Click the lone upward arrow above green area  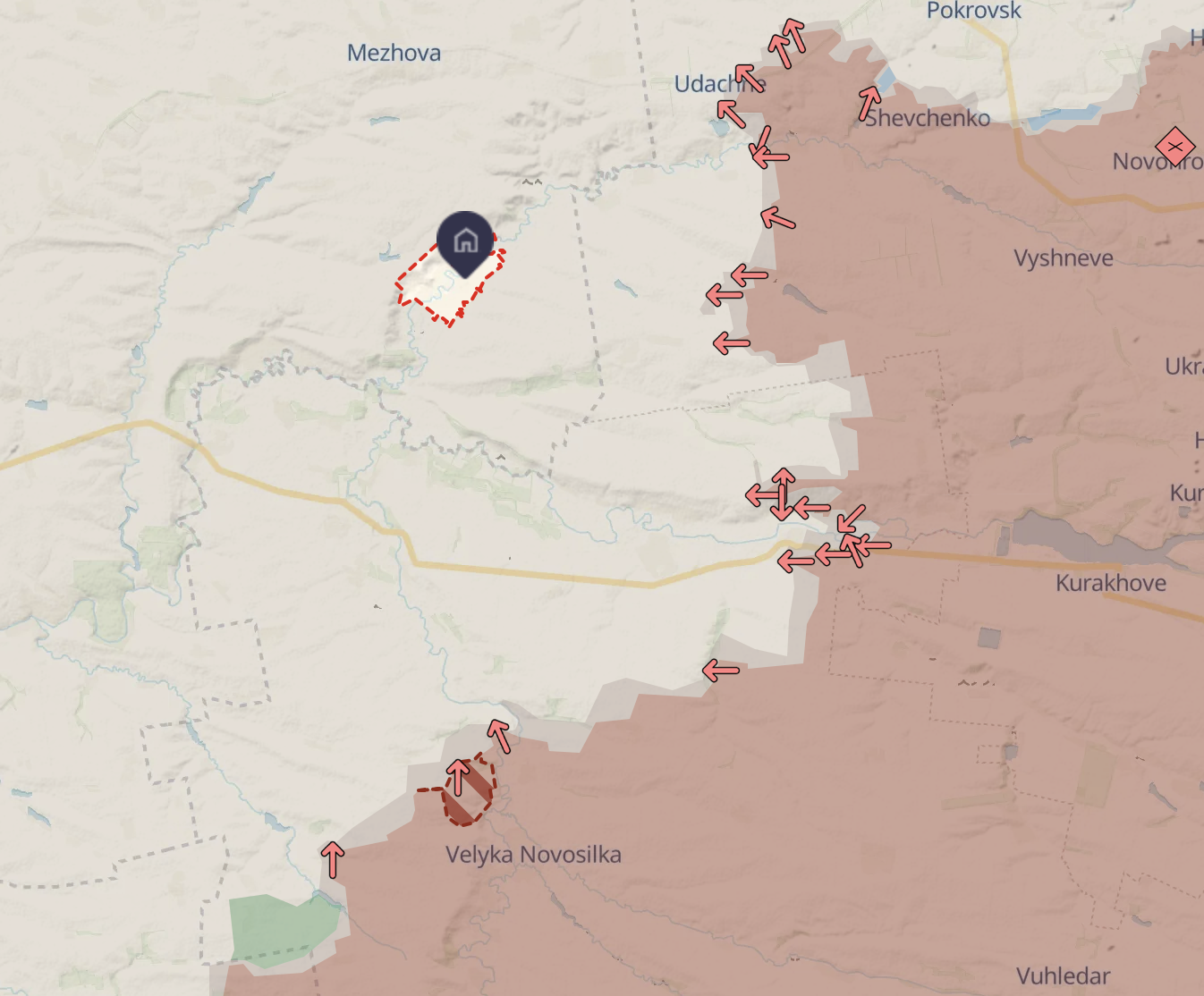[x=333, y=859]
